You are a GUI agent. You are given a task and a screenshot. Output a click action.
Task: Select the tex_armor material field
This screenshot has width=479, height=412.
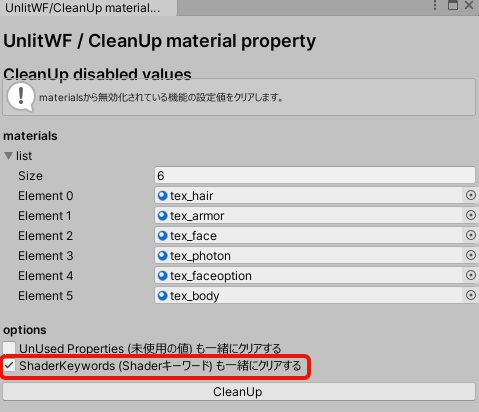309,216
